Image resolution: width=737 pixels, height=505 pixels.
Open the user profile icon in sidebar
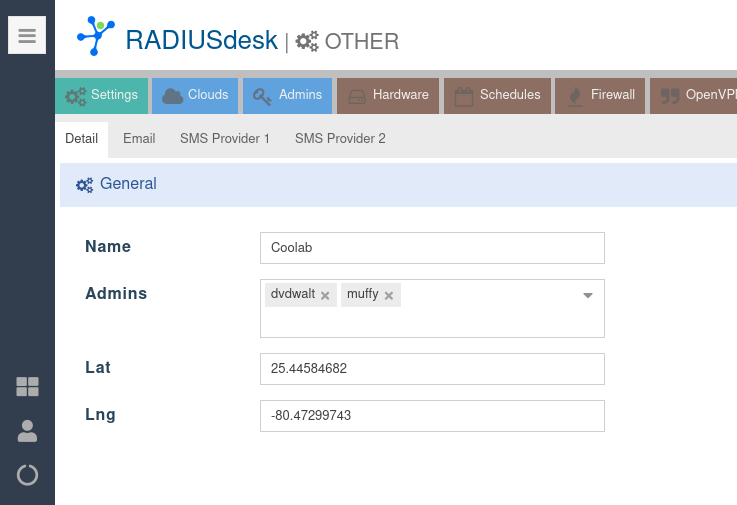(27, 431)
